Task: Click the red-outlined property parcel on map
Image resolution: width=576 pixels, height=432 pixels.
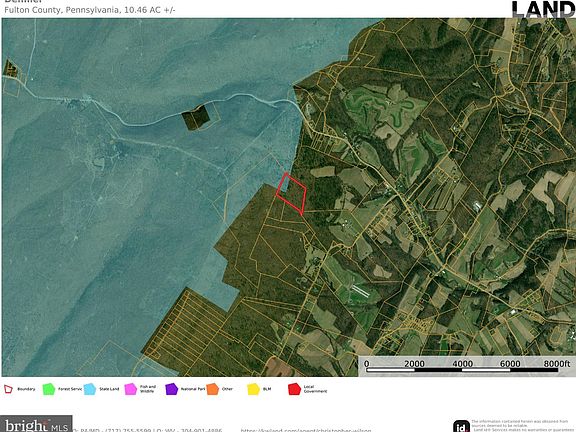Action: pos(291,194)
